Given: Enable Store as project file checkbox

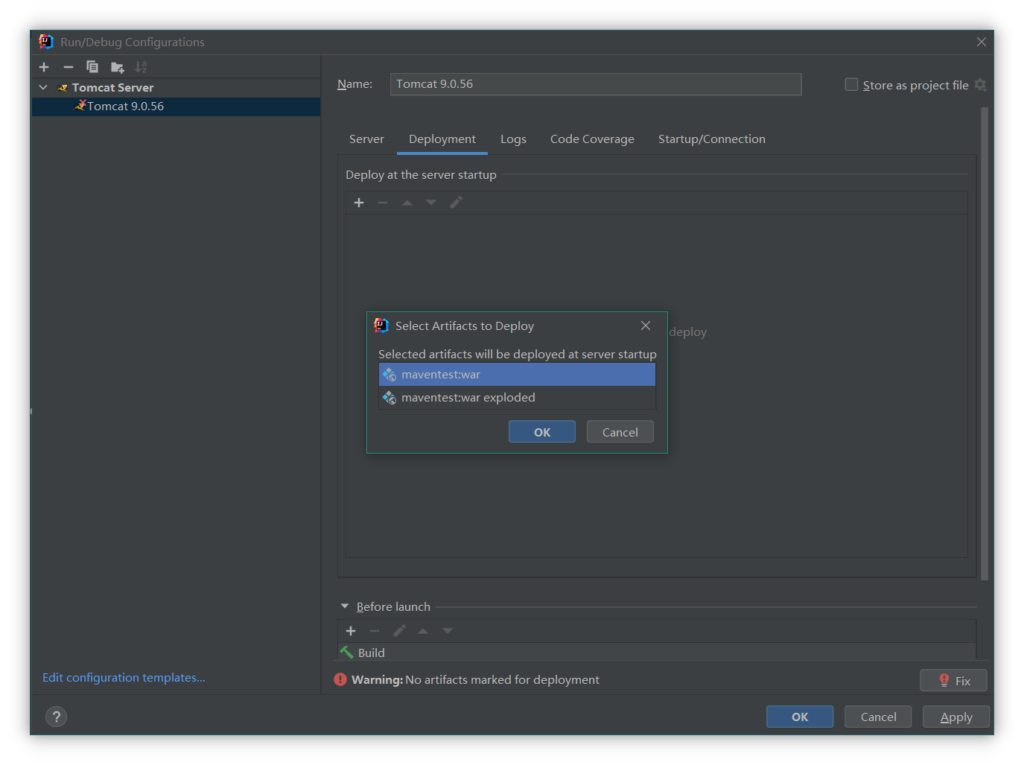Looking at the screenshot, I should (x=851, y=85).
